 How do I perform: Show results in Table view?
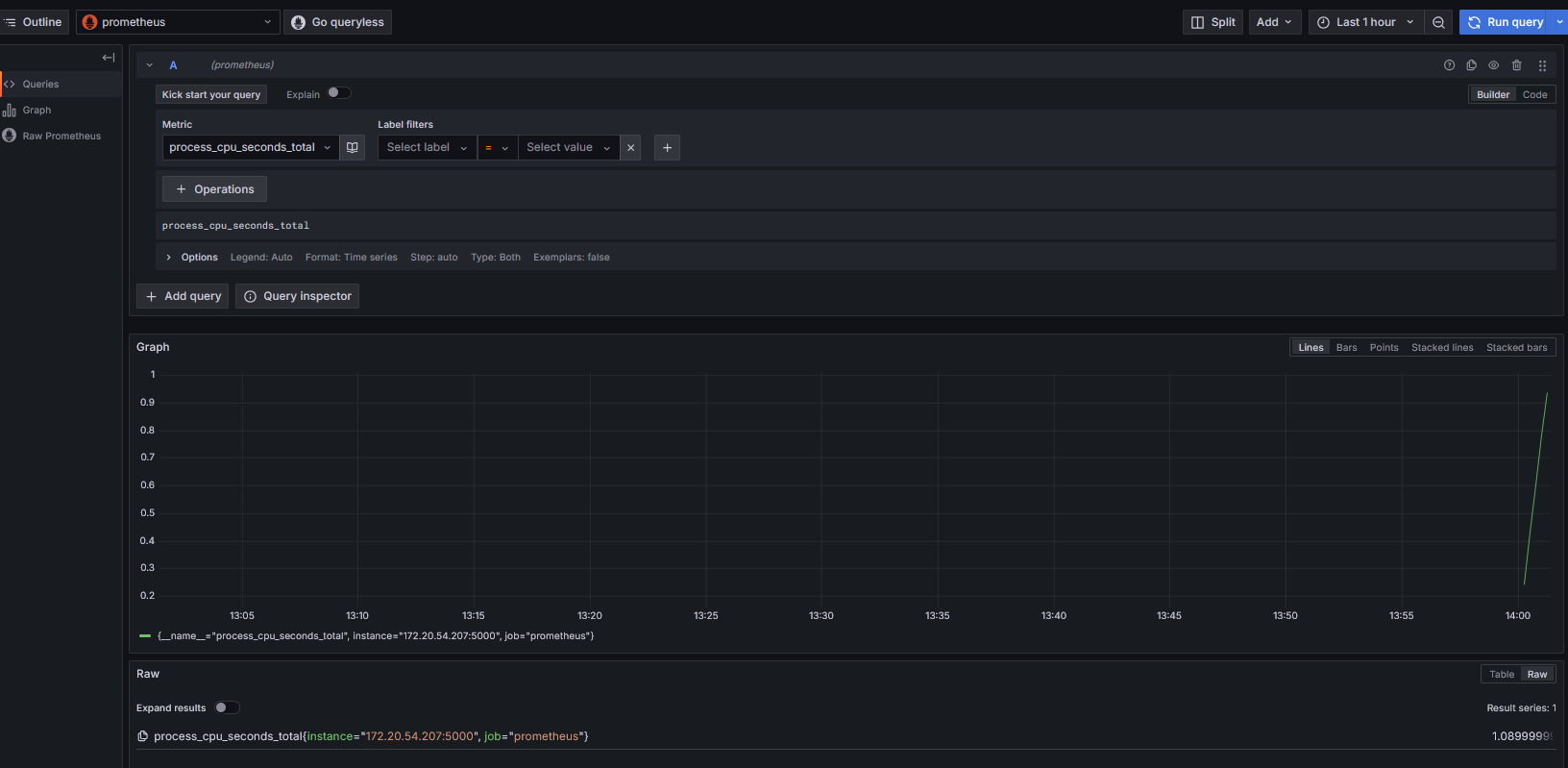pos(1502,674)
